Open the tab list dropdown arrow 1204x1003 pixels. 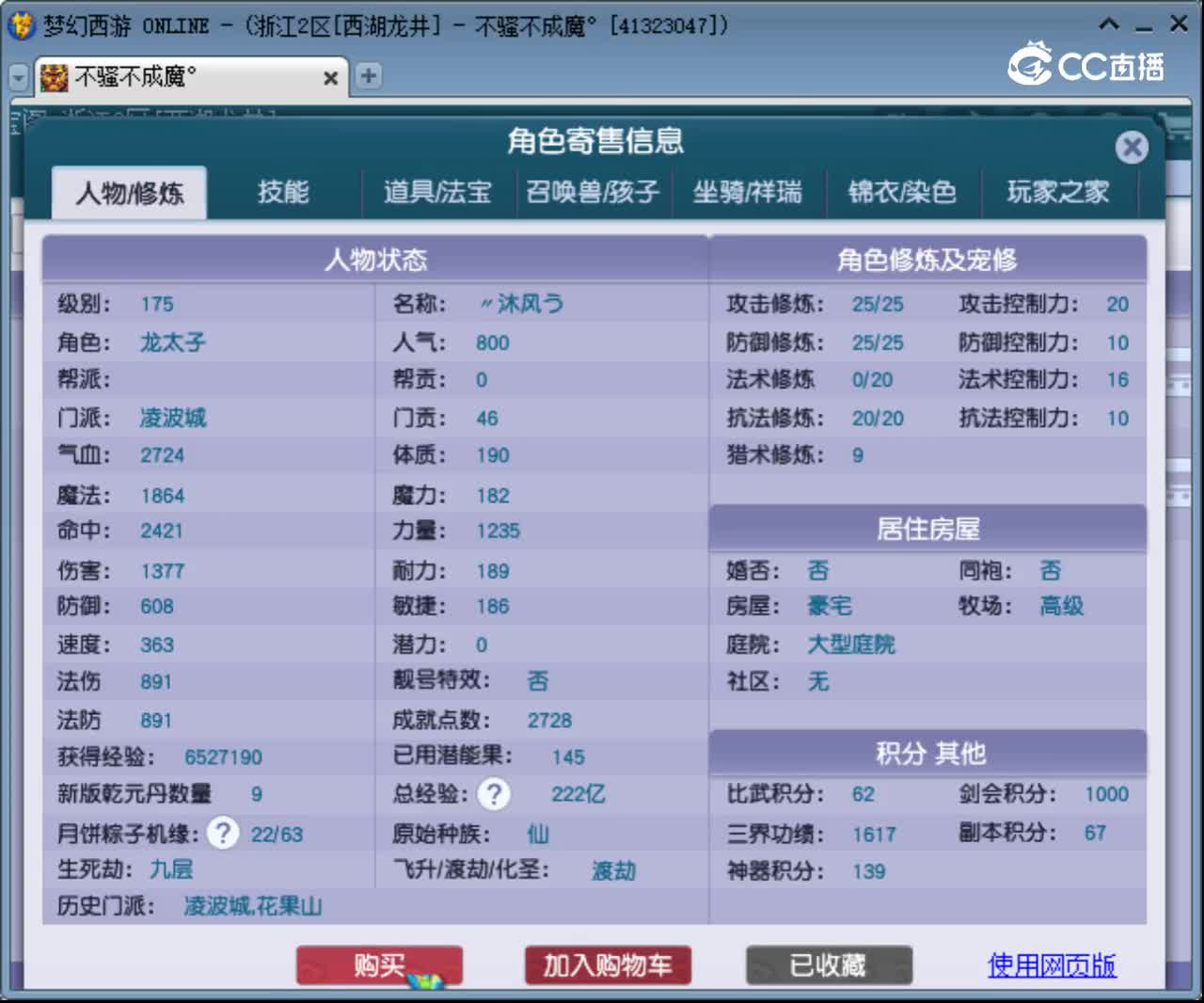tap(19, 77)
